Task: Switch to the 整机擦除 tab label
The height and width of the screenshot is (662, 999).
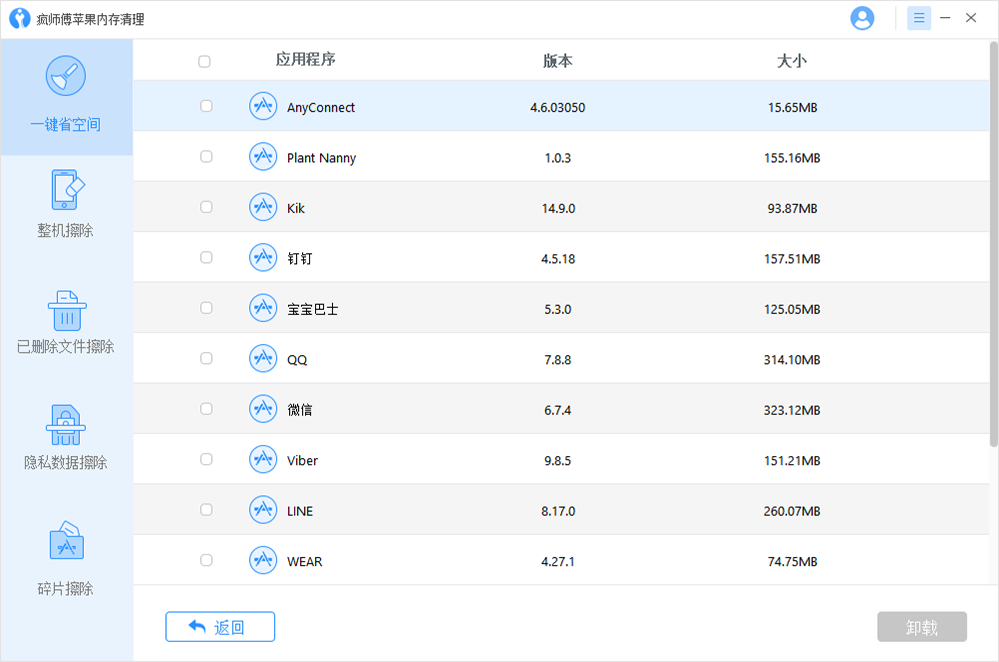Action: [66, 230]
